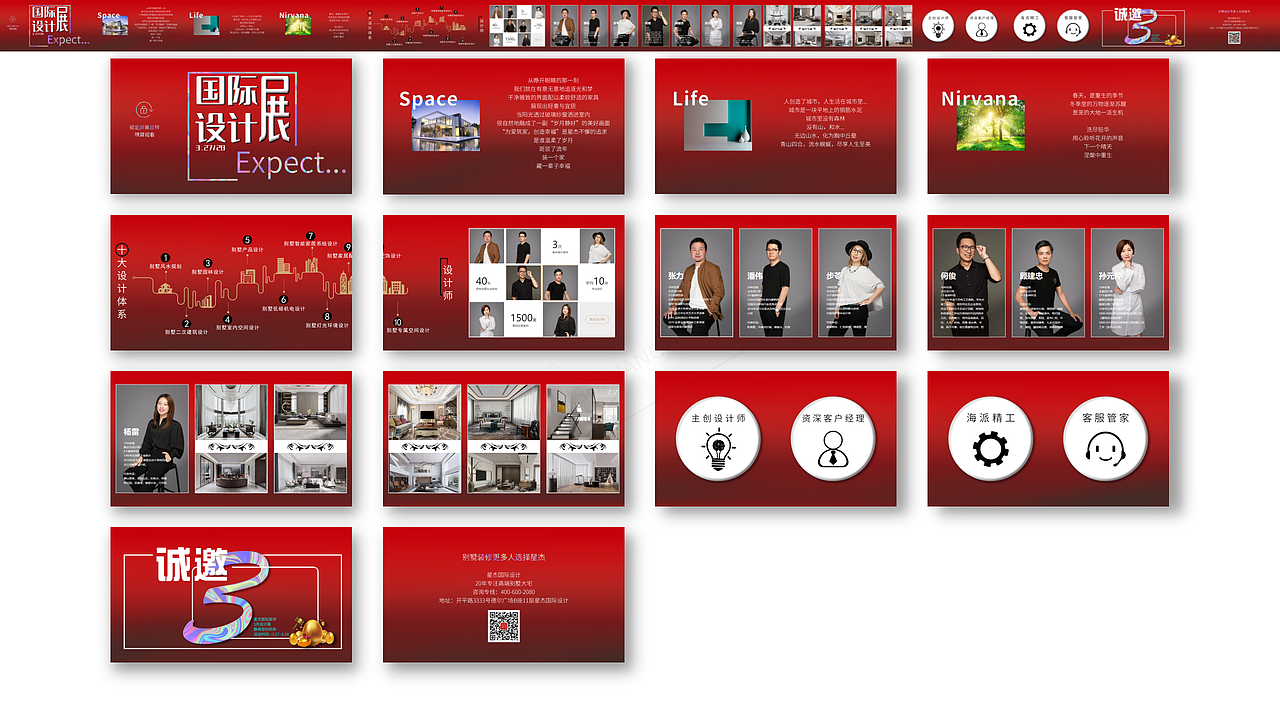Click the 地址：开平路3333号 address line
This screenshot has width=1280, height=720.
click(504, 601)
